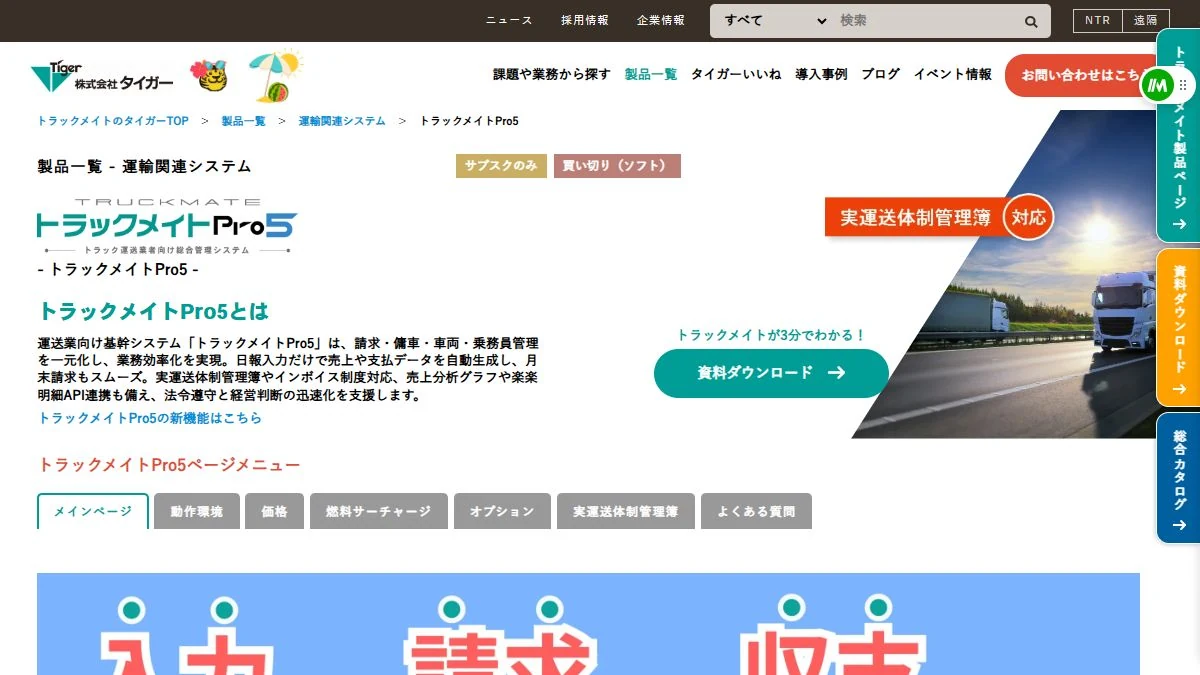Open the ニュース link in top bar
This screenshot has height=675, width=1200.
coord(509,20)
